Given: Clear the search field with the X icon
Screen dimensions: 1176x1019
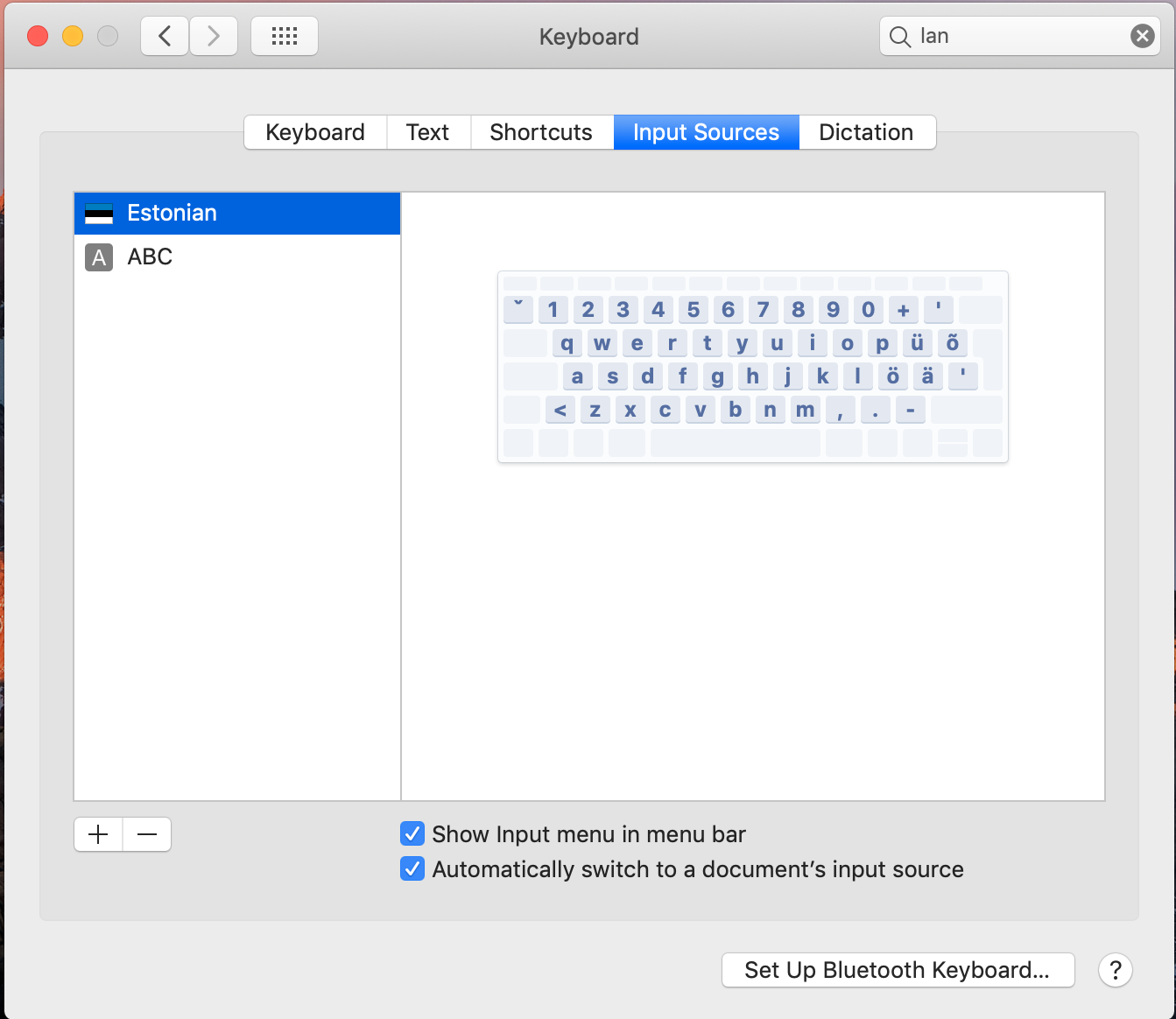Looking at the screenshot, I should click(1142, 36).
